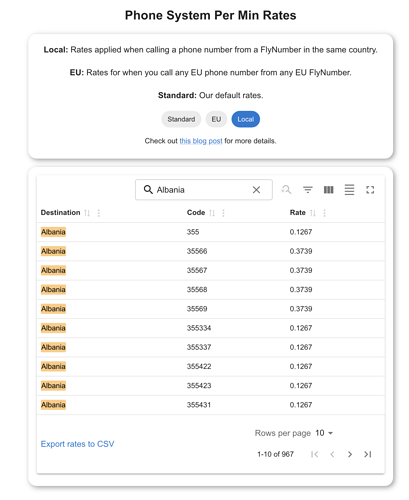Open Code column actions menu
This screenshot has width=409, height=500.
click(x=223, y=213)
